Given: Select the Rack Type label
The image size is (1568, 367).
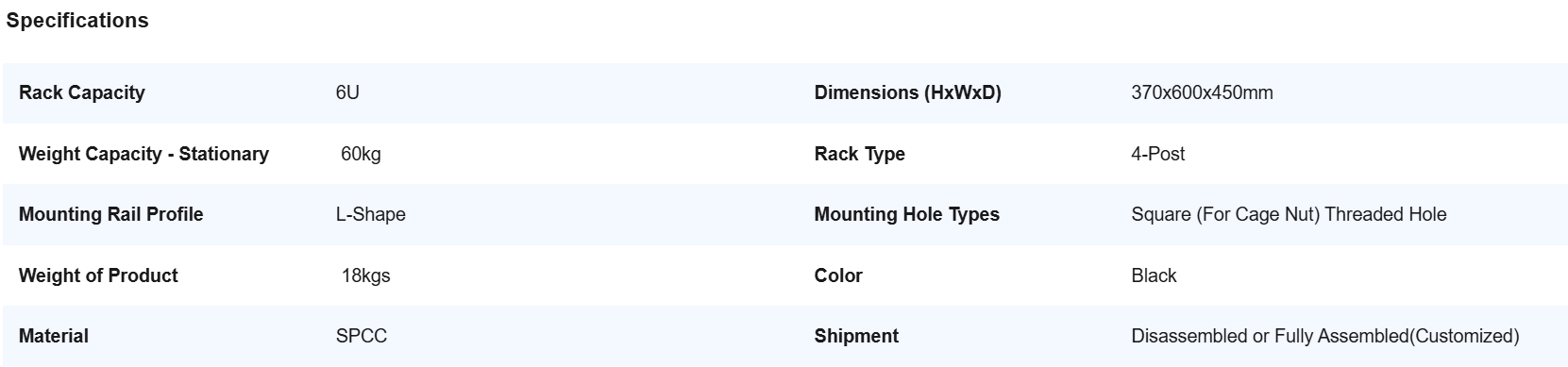Looking at the screenshot, I should [x=859, y=154].
